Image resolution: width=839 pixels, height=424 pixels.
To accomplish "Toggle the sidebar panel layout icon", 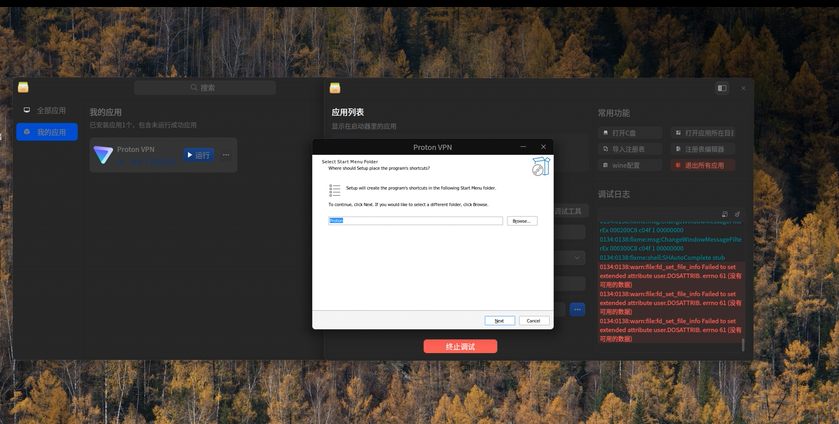I will pos(722,88).
